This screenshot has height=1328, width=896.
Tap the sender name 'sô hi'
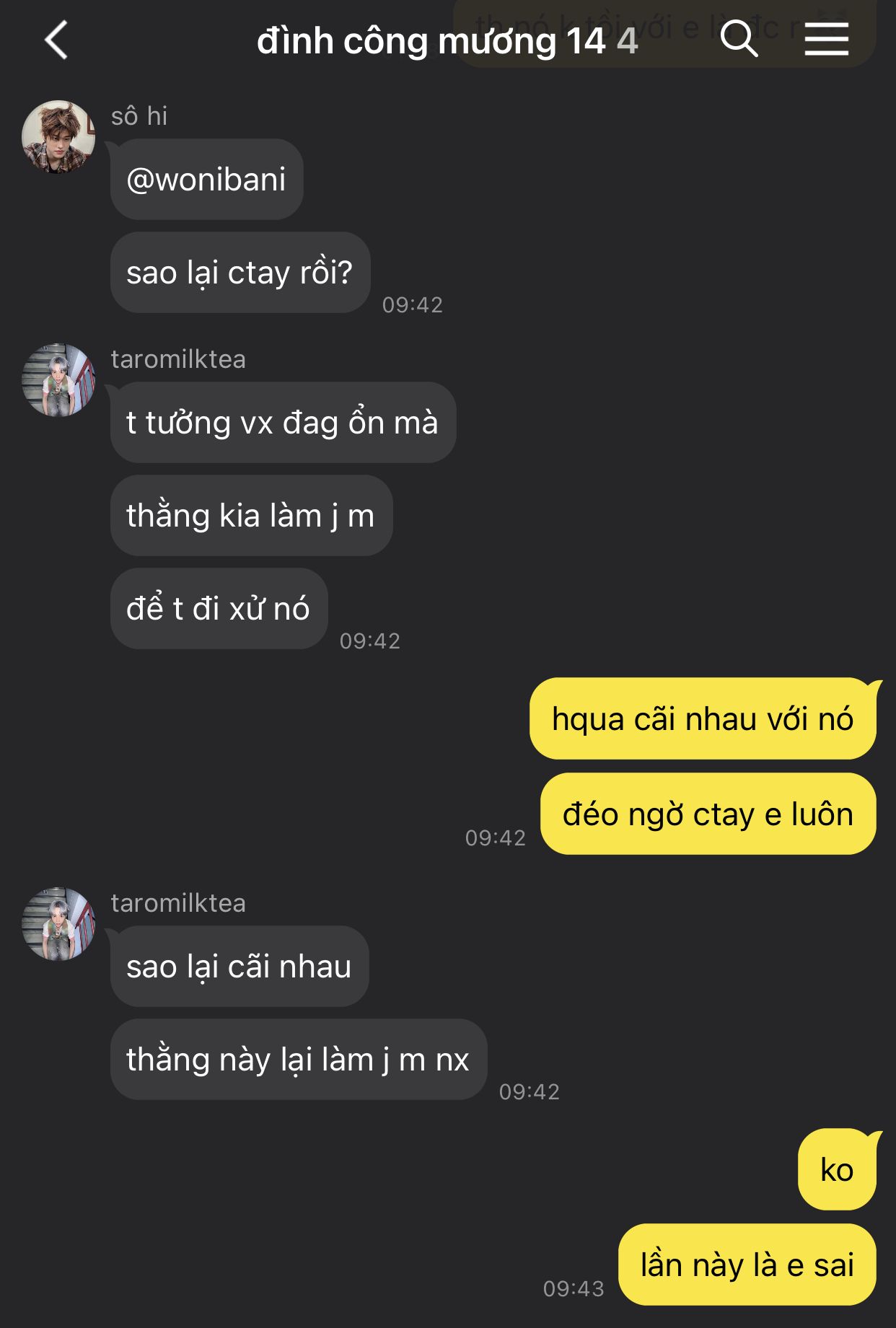139,115
